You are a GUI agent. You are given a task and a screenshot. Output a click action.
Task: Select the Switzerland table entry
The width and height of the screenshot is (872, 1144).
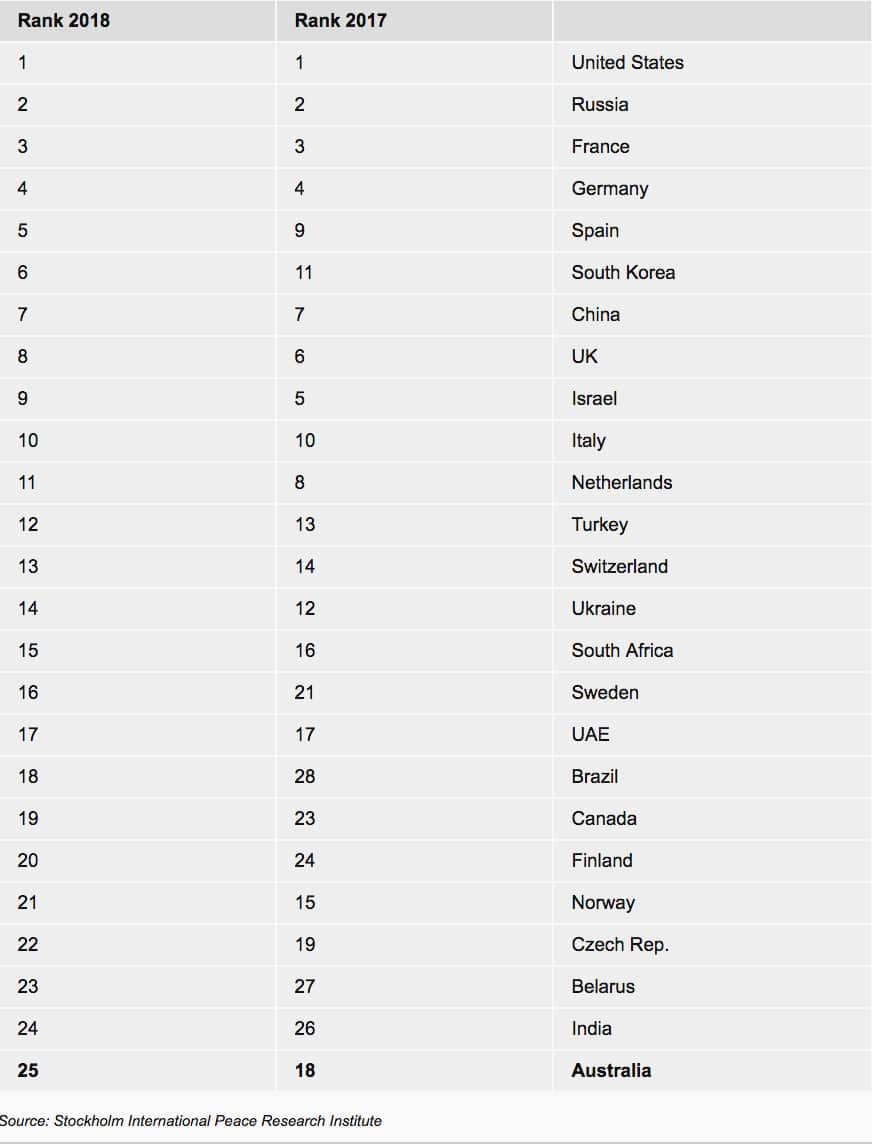(619, 566)
